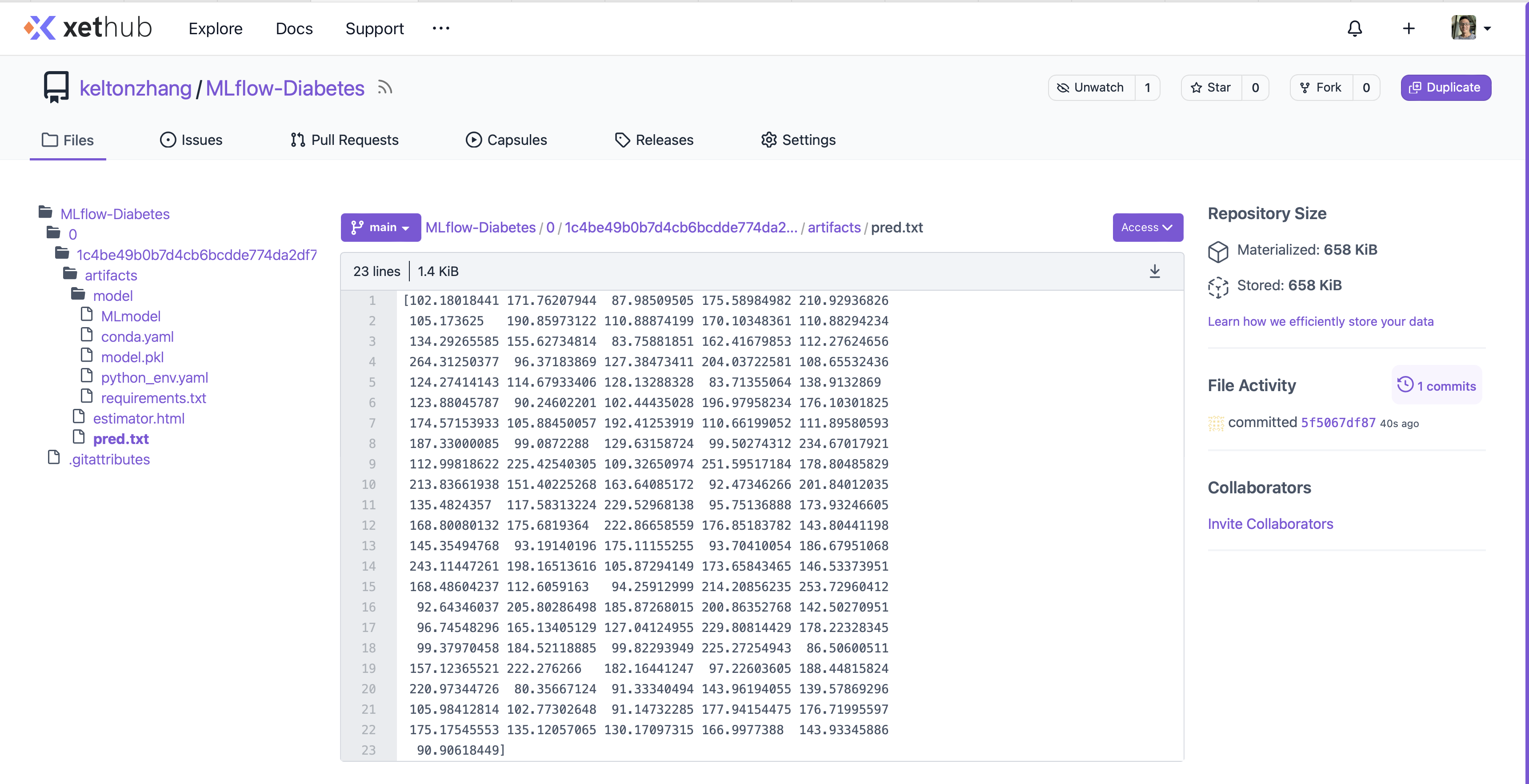The height and width of the screenshot is (784, 1529).
Task: Click the plus create-new icon
Action: (1409, 28)
